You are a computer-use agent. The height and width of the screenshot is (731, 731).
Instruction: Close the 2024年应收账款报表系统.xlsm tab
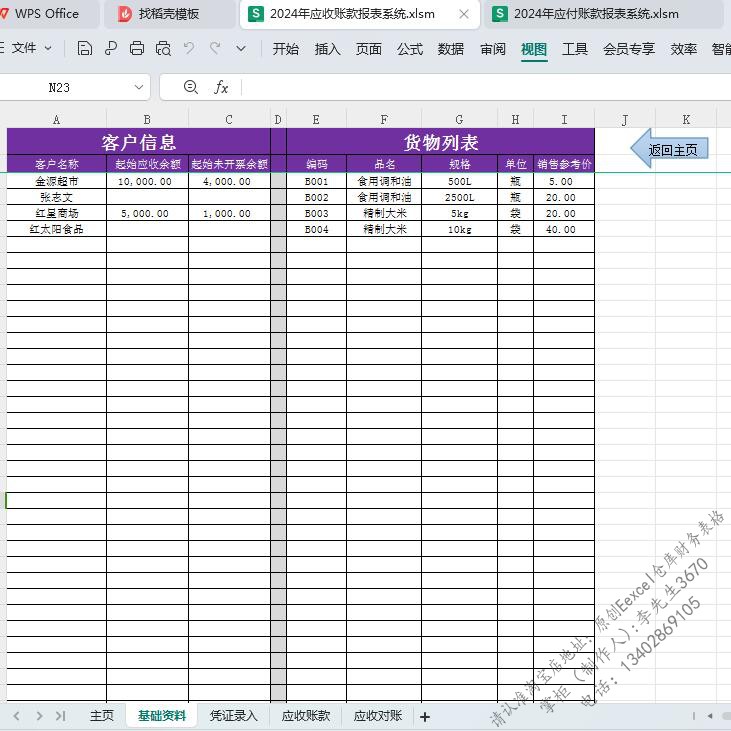tap(463, 14)
